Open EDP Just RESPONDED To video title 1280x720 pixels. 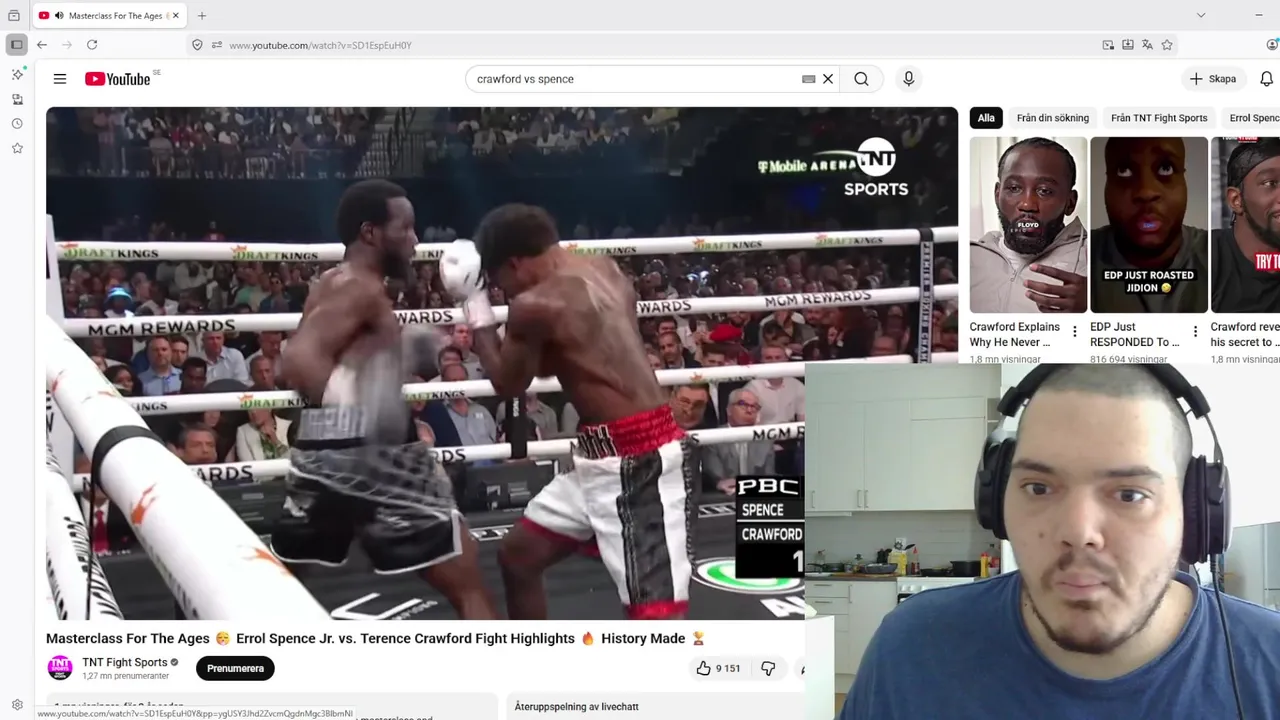(1134, 334)
